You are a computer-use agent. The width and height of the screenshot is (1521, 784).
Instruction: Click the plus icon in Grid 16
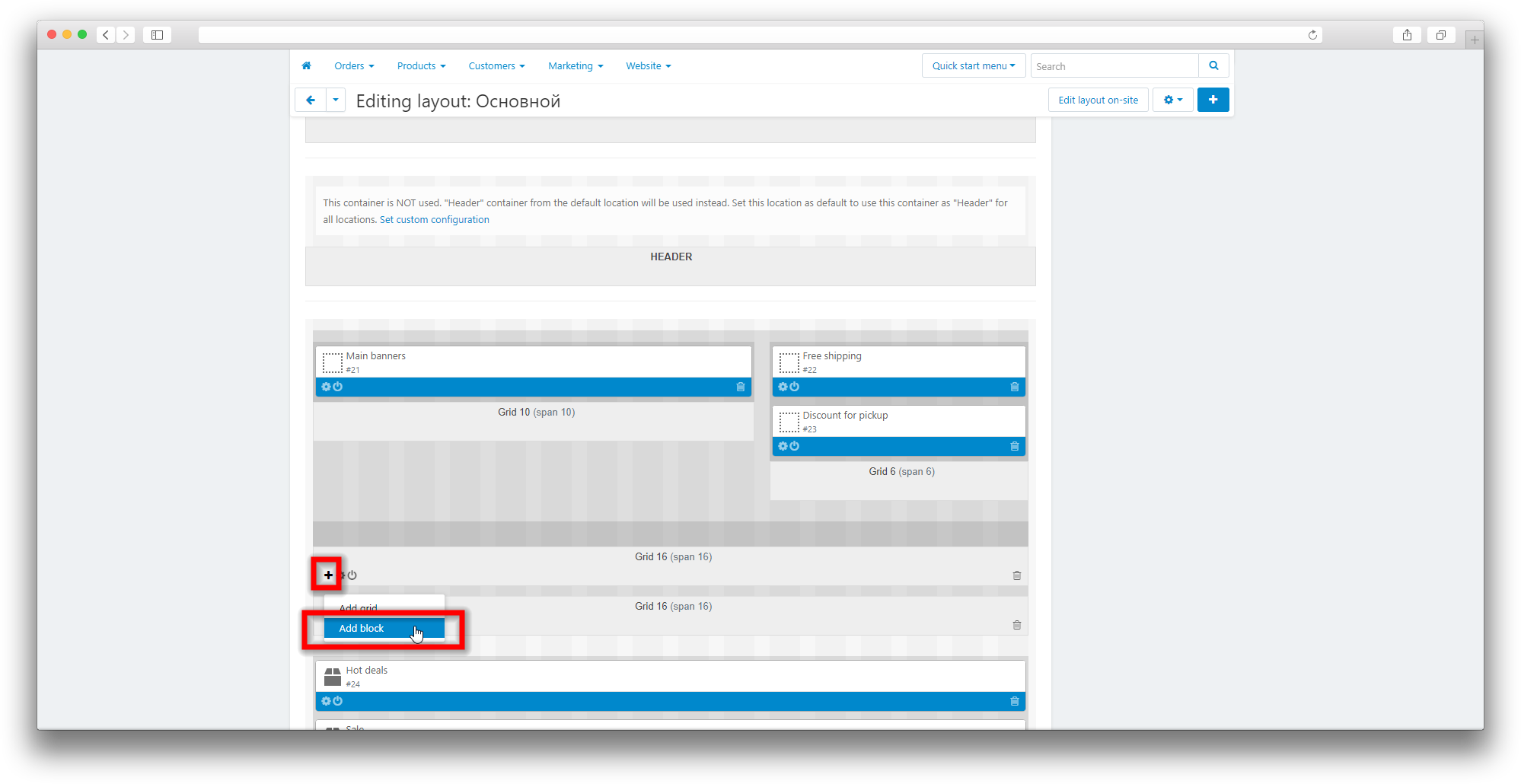pos(328,575)
